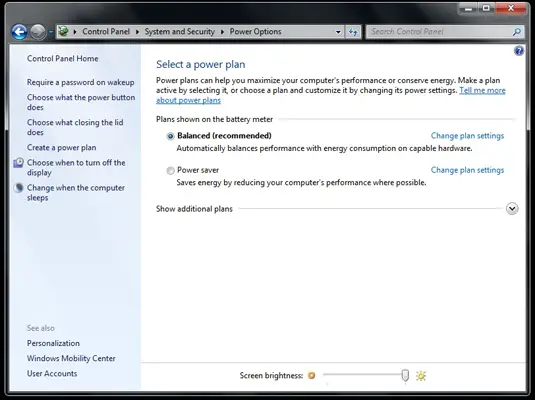Click the Search Control Panel field

click(439, 32)
